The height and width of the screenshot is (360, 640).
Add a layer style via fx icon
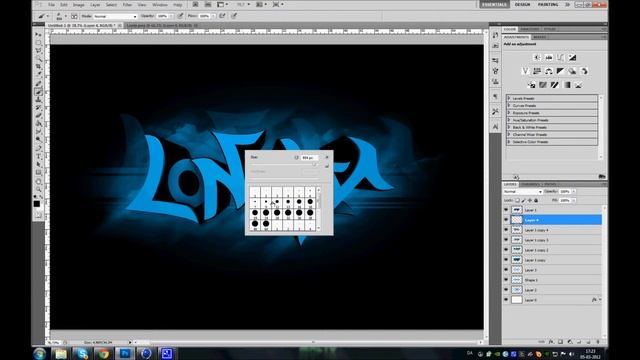551,342
